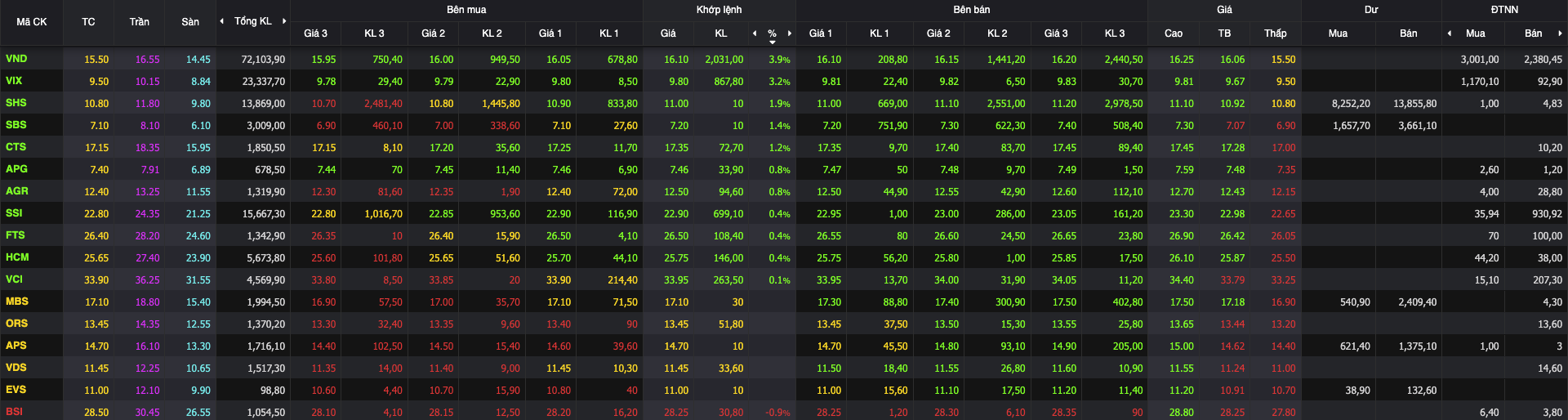The image size is (1568, 420).
Task: Open the SBS ticker symbol
Action: [16, 125]
